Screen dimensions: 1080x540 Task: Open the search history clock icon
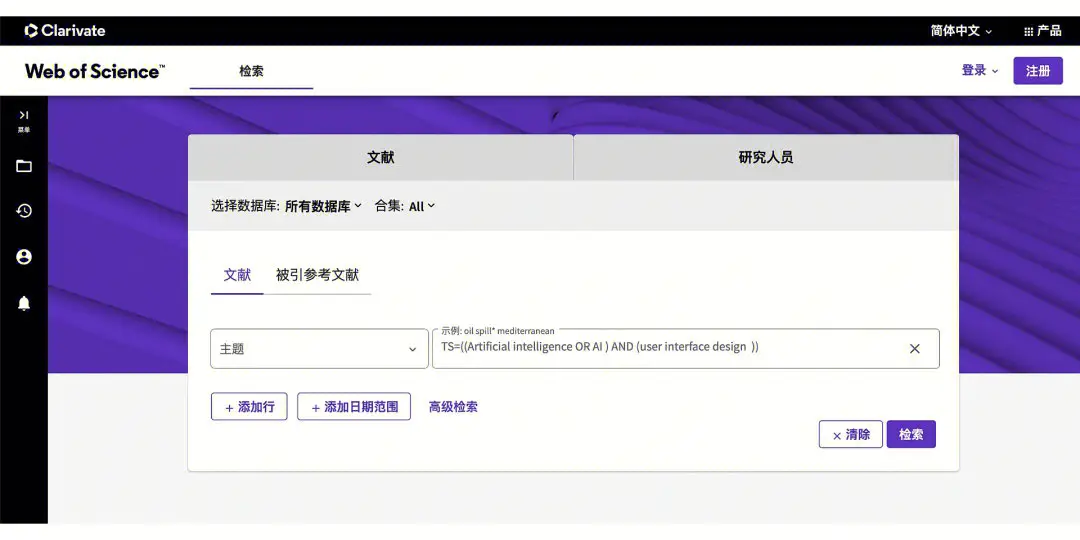click(24, 211)
